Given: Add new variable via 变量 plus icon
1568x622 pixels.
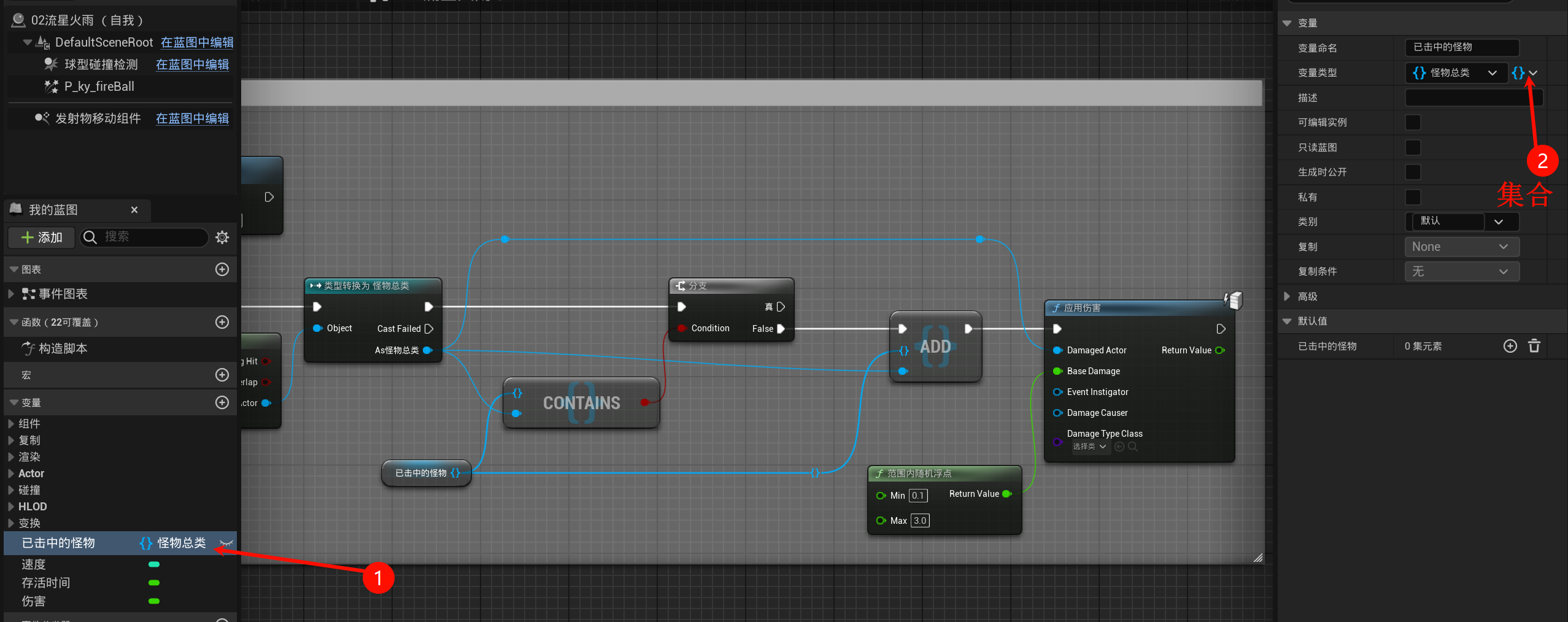Looking at the screenshot, I should coord(222,402).
